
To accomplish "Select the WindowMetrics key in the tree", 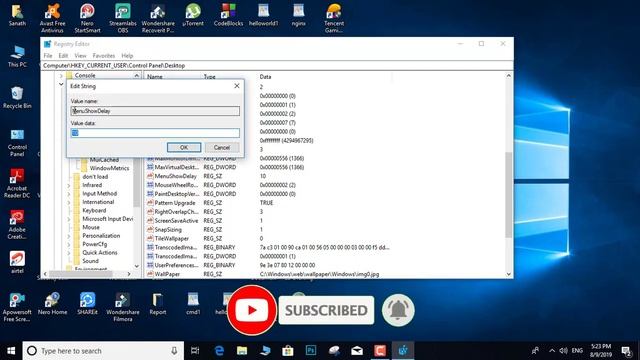I will (x=109, y=168).
